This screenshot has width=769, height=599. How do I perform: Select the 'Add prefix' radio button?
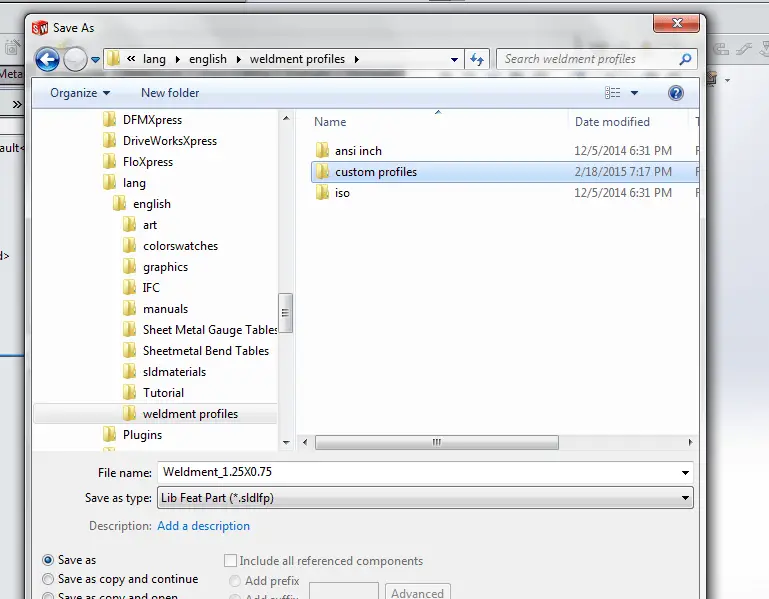[235, 581]
